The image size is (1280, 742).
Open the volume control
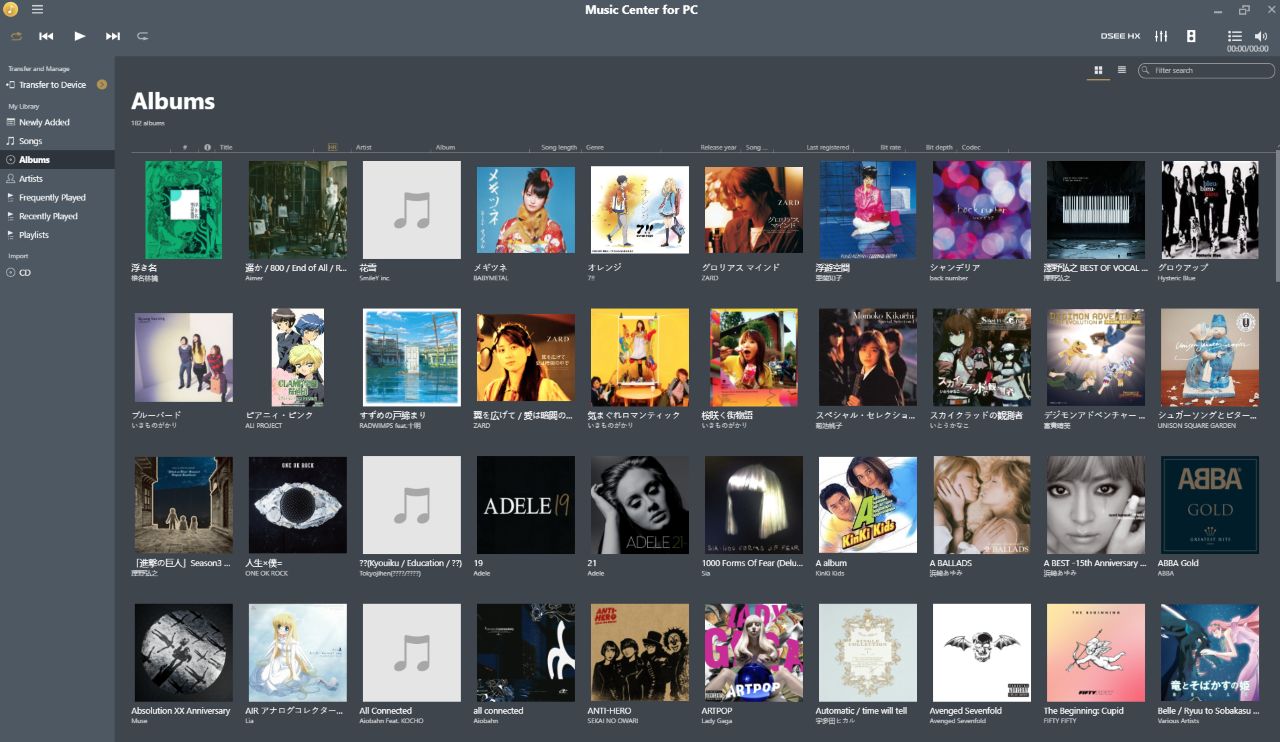click(1260, 36)
